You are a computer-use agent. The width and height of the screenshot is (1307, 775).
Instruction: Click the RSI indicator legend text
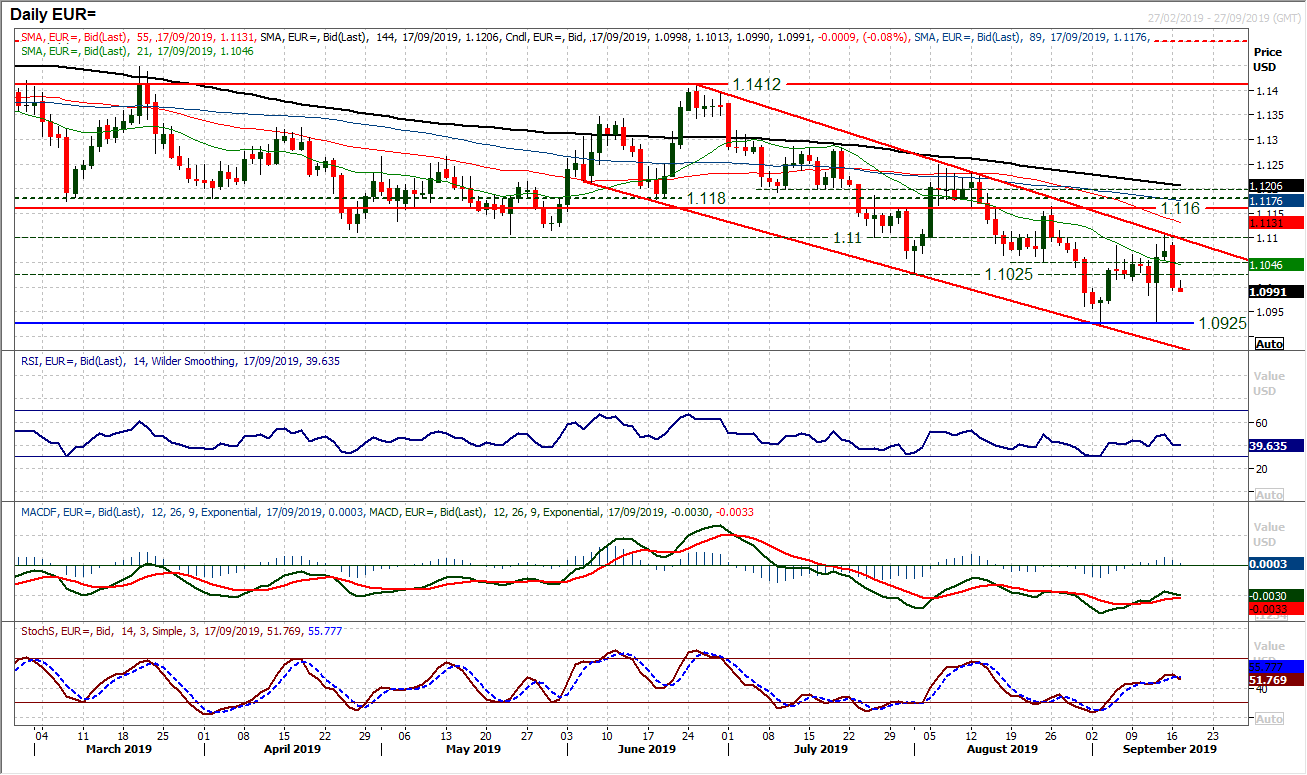pos(179,361)
